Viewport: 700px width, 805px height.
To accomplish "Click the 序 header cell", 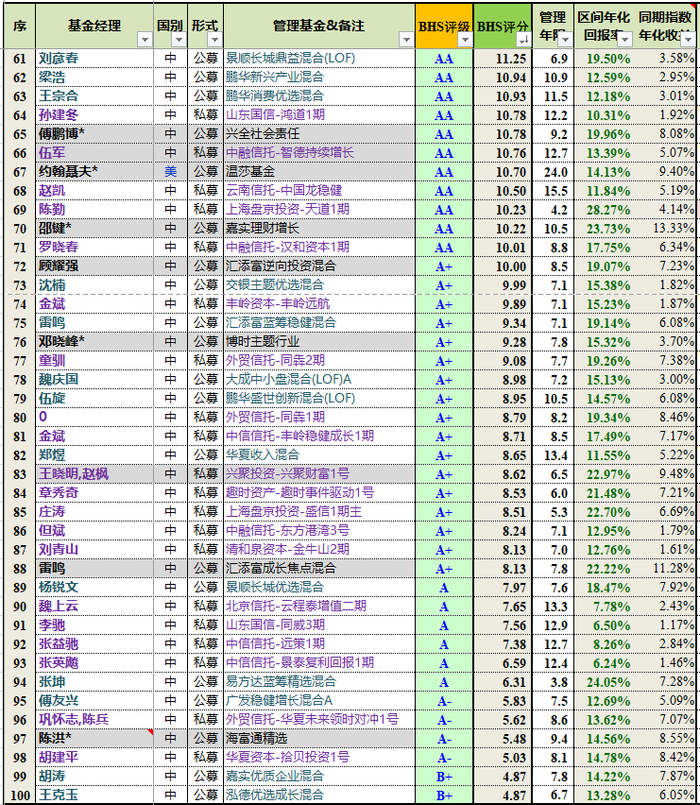I will point(19,26).
